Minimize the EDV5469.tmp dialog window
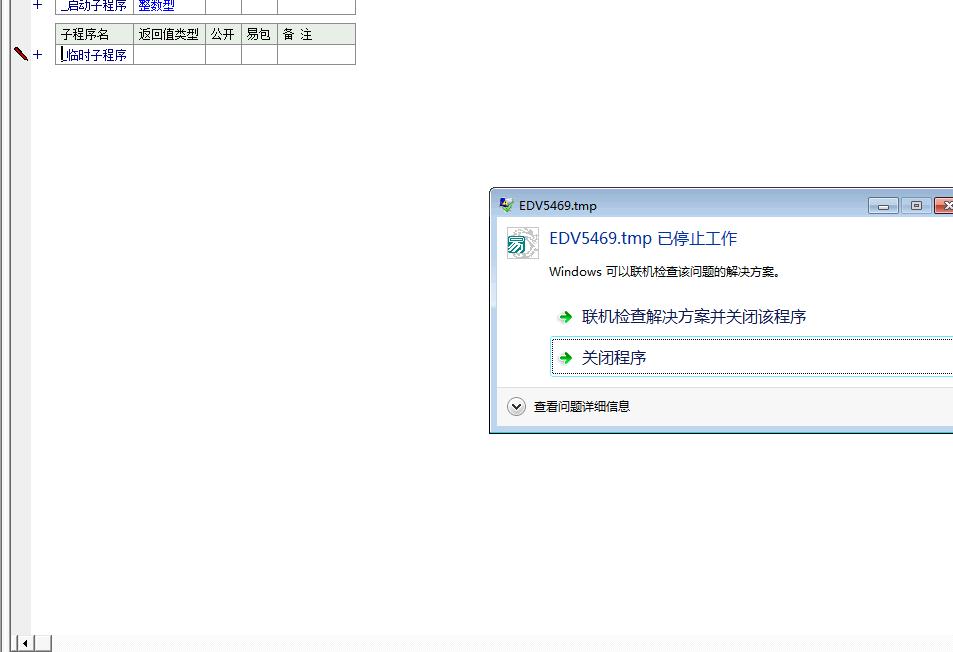The image size is (953, 652). click(883, 206)
